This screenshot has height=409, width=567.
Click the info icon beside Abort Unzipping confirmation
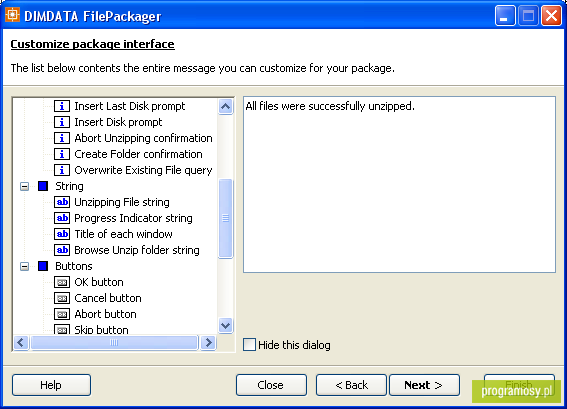click(x=62, y=138)
